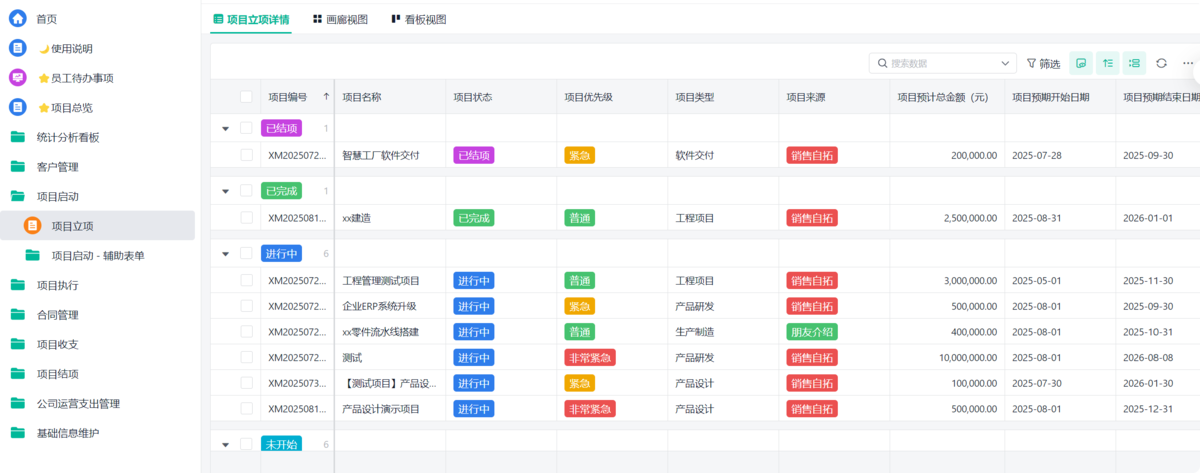Collapse the 未开始 group arrow

click(225, 444)
